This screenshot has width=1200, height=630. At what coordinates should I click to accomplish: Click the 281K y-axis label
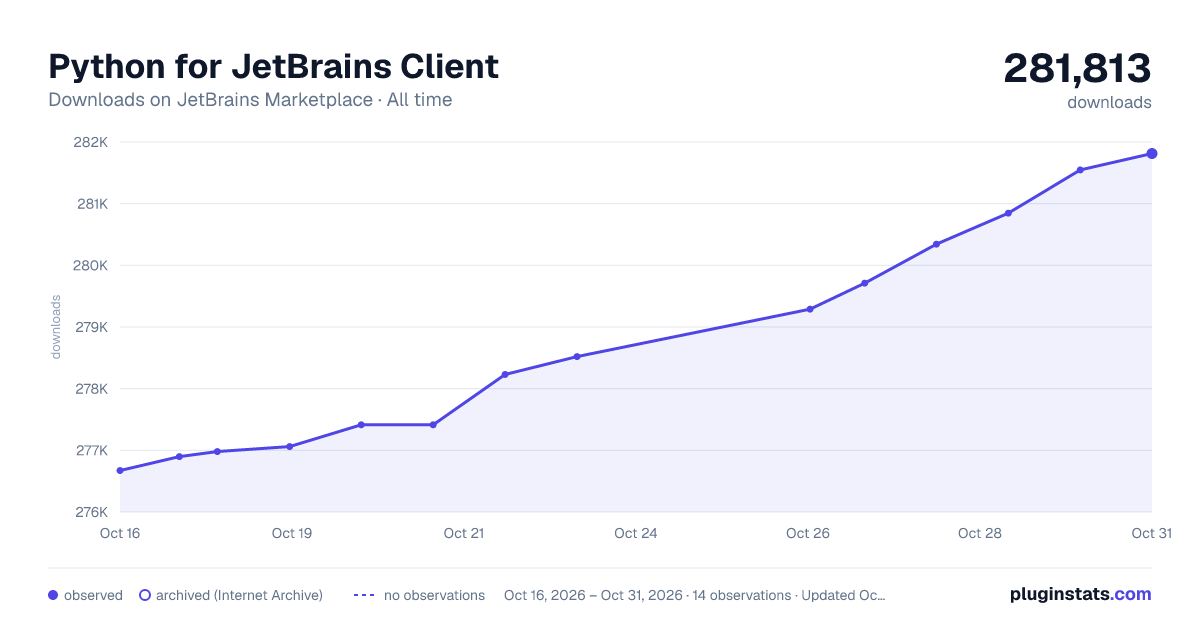91,204
